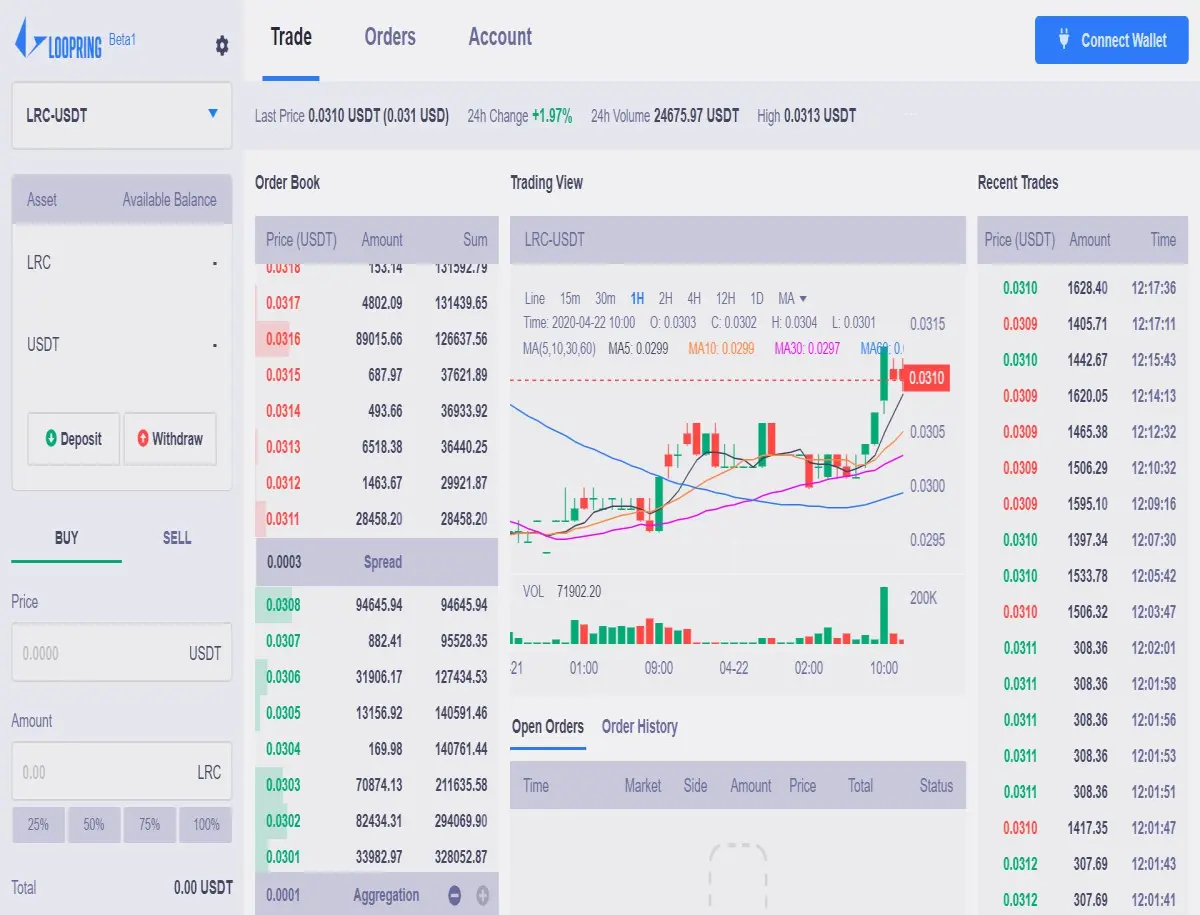Select ask price 0.0311 in order book
This screenshot has height=915, width=1200.
click(283, 519)
